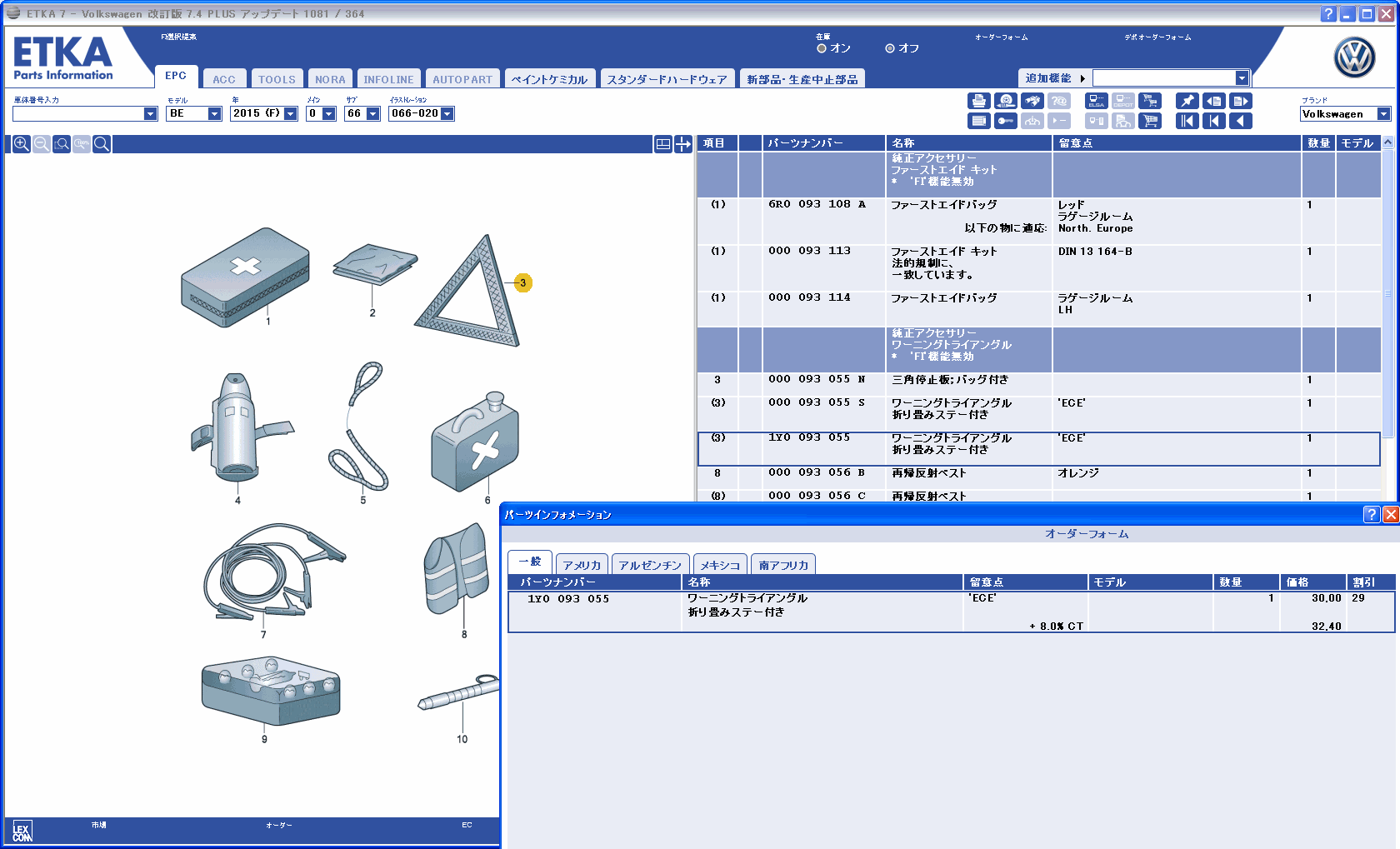Click the panel expand arrow icon

coord(683,144)
